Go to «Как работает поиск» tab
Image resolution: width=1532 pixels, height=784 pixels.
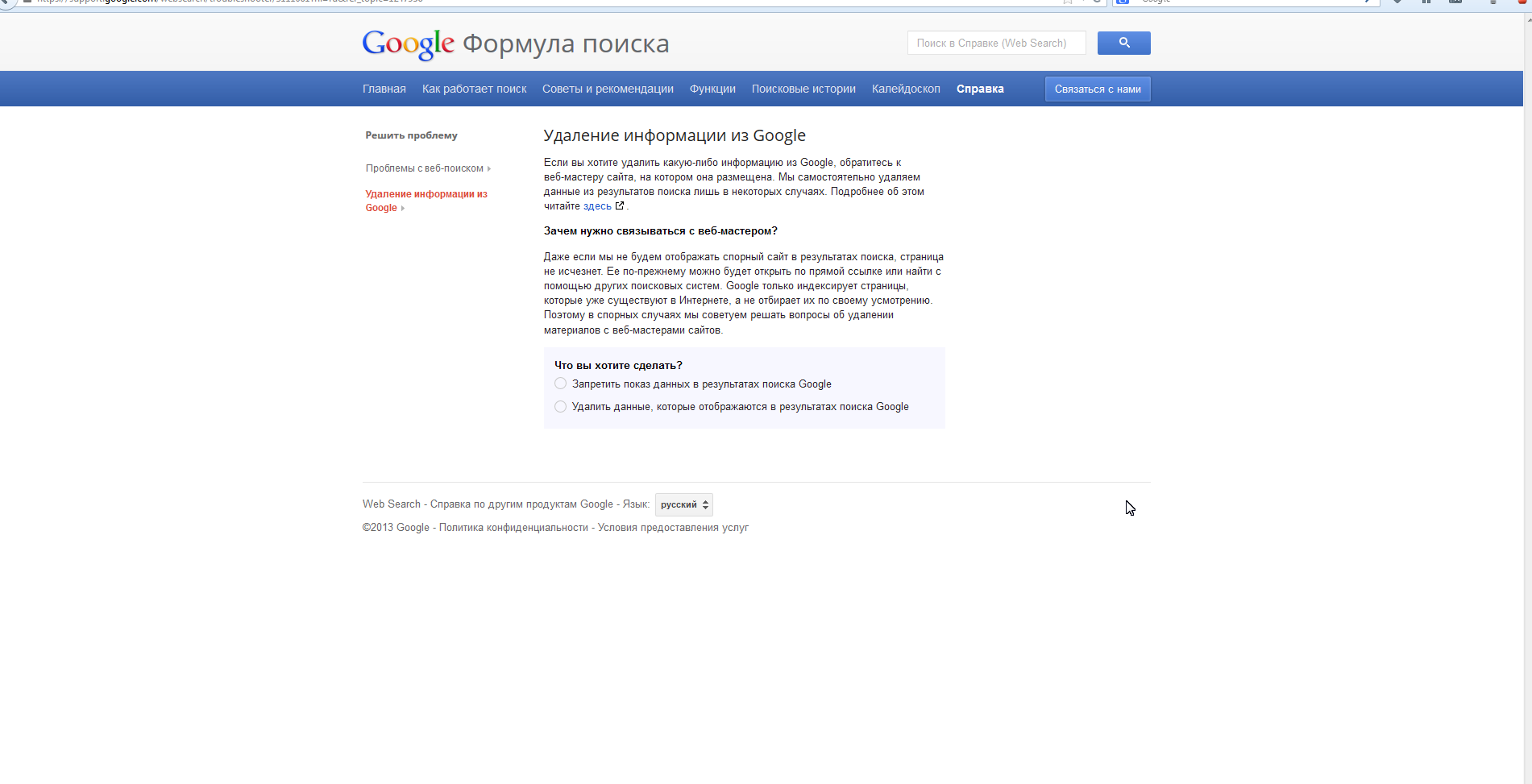tap(474, 89)
